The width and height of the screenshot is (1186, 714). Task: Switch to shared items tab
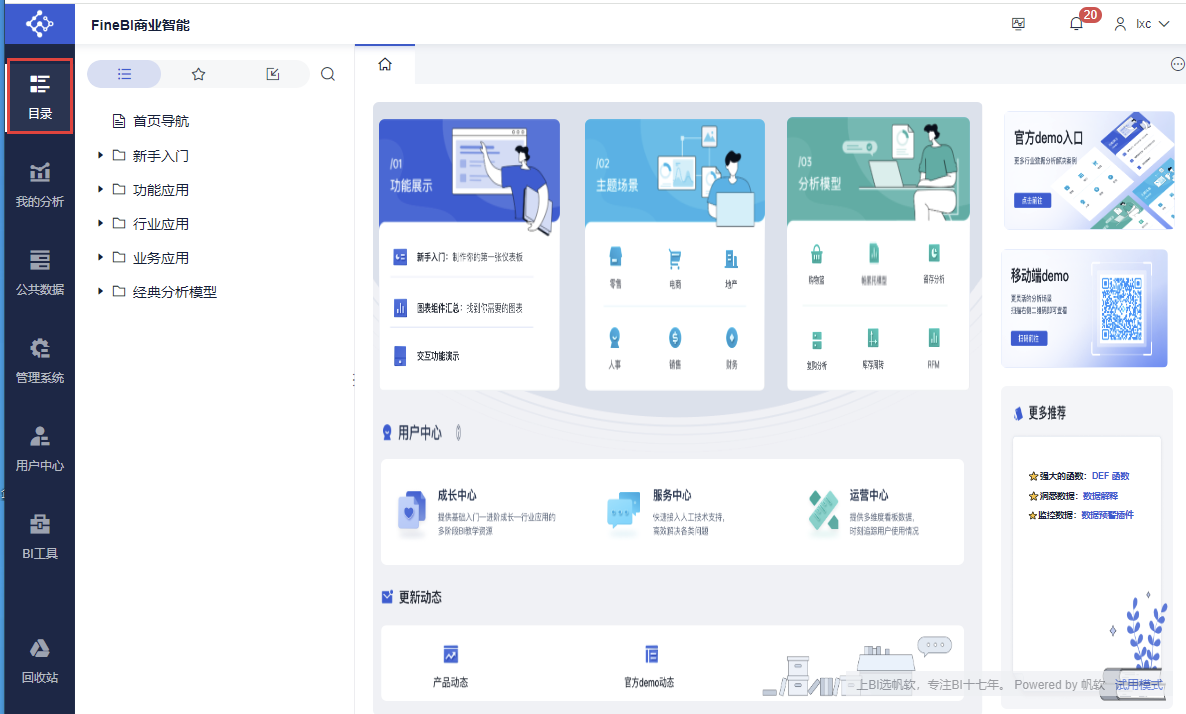(272, 74)
